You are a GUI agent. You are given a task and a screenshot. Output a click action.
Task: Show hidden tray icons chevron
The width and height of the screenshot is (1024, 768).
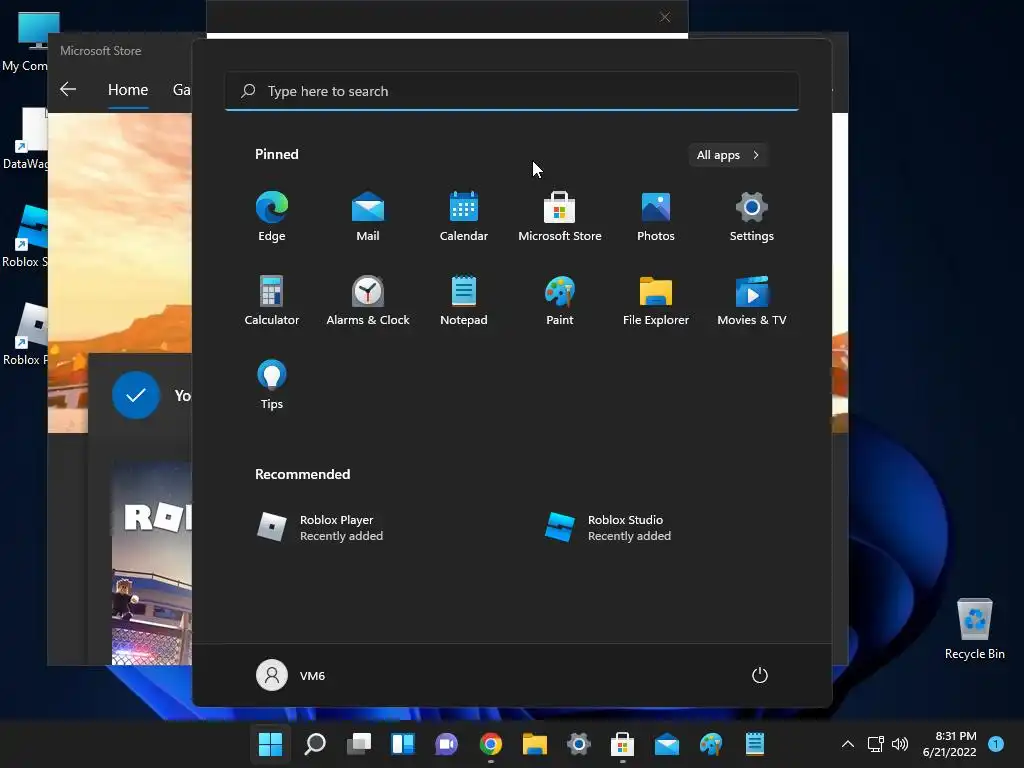[x=848, y=744]
